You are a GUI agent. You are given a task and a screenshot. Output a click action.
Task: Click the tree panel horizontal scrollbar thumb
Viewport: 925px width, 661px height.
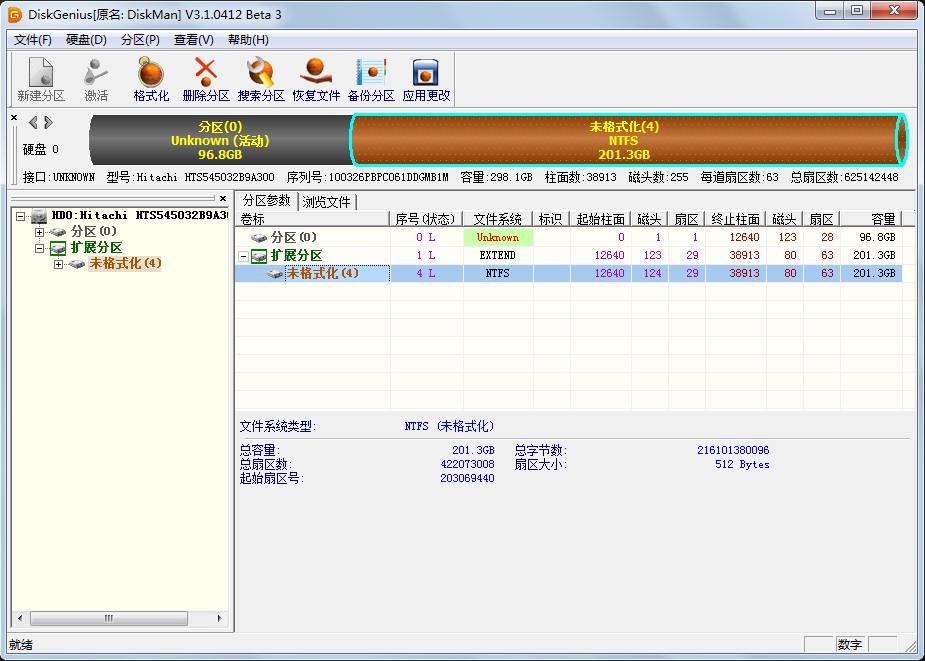pos(109,619)
